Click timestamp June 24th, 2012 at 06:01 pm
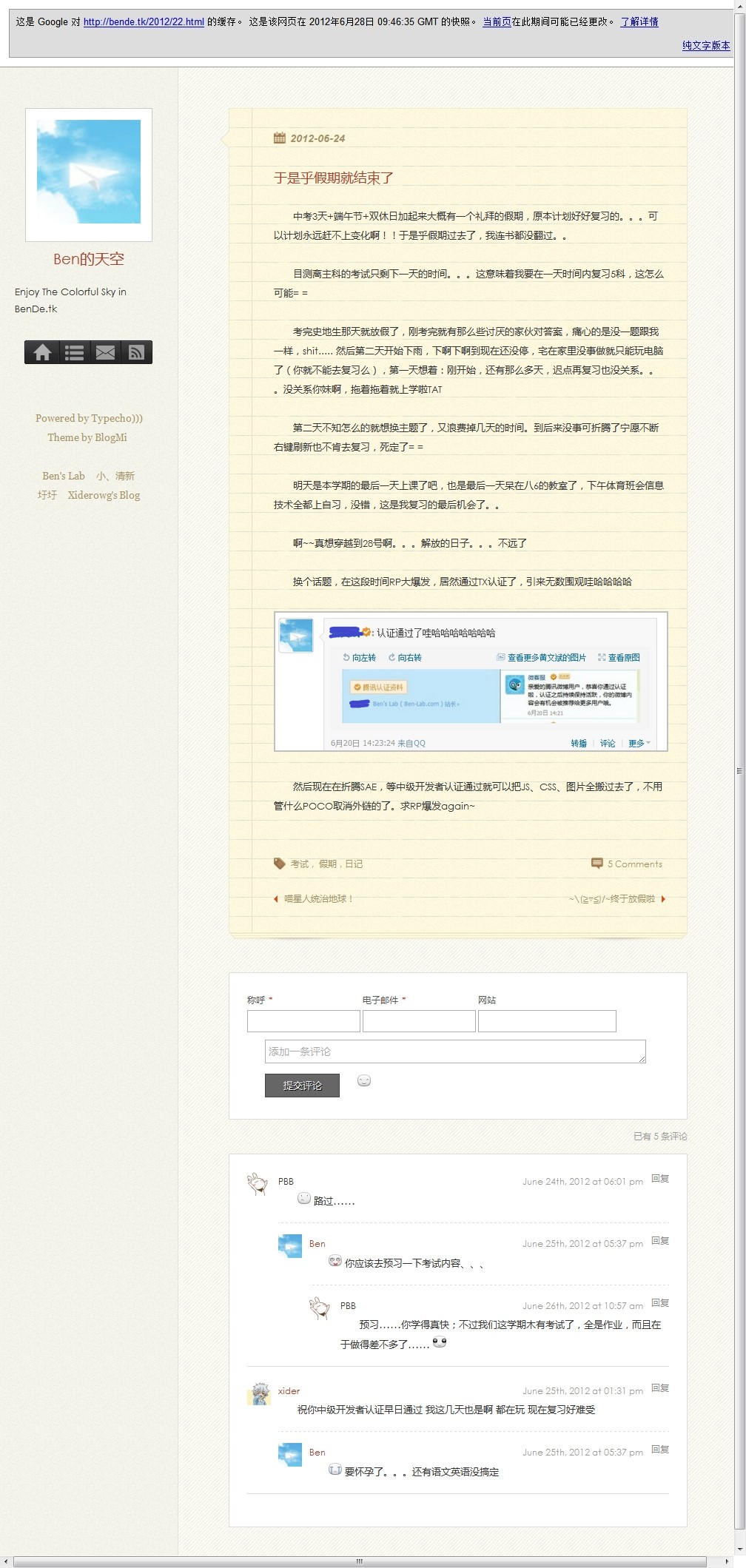 tap(582, 1182)
